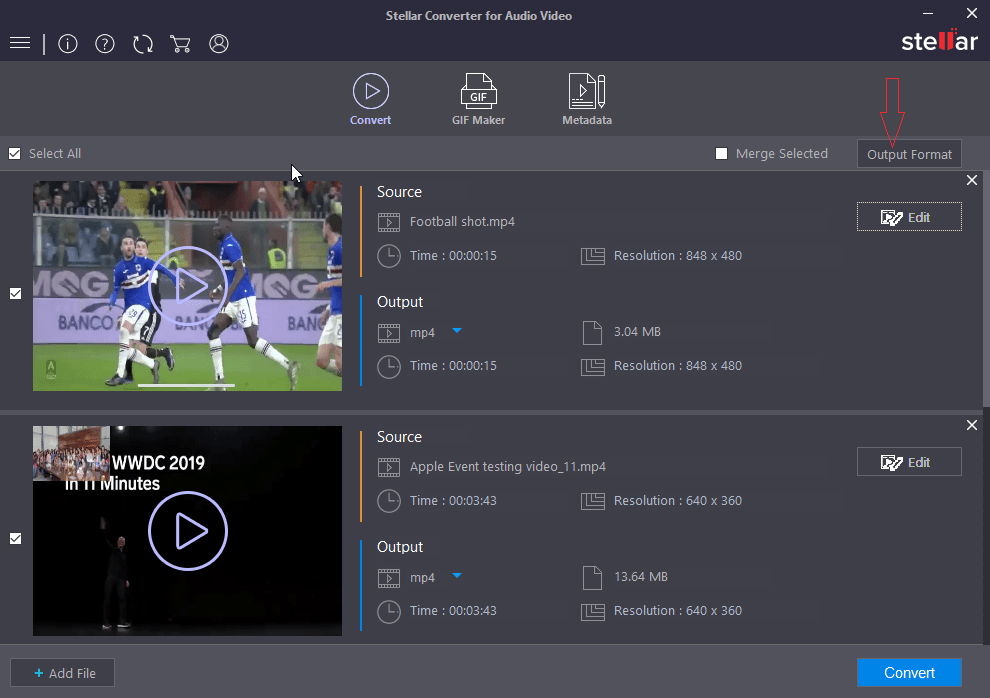
Task: Click Apple Event testing video_11.mp4 file name
Action: 508,466
